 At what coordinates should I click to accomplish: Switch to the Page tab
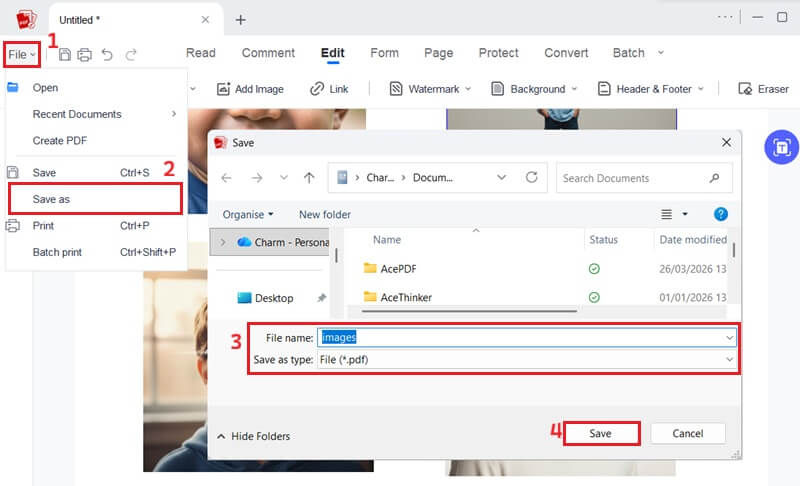439,53
